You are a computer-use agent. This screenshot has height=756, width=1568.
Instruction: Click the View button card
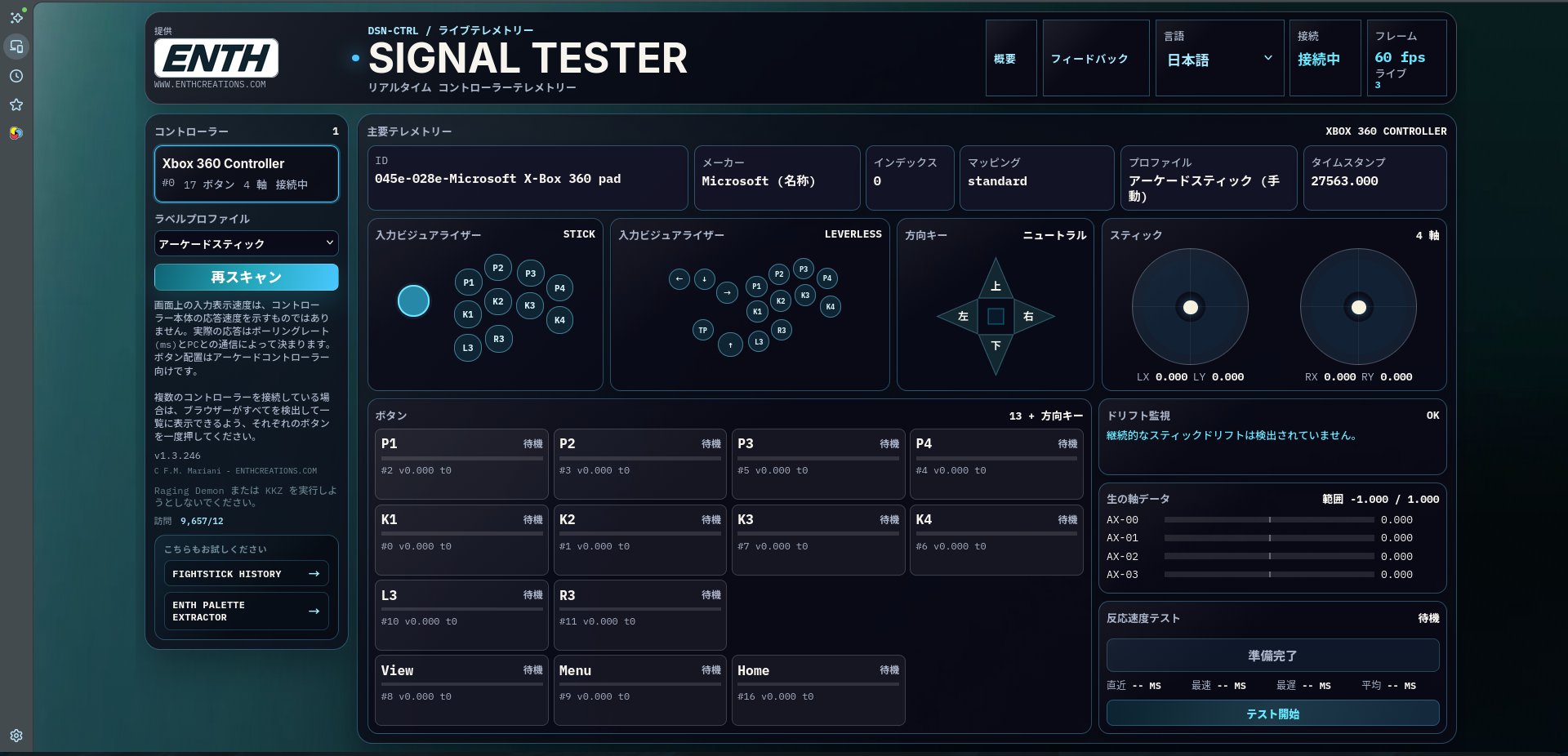click(461, 690)
